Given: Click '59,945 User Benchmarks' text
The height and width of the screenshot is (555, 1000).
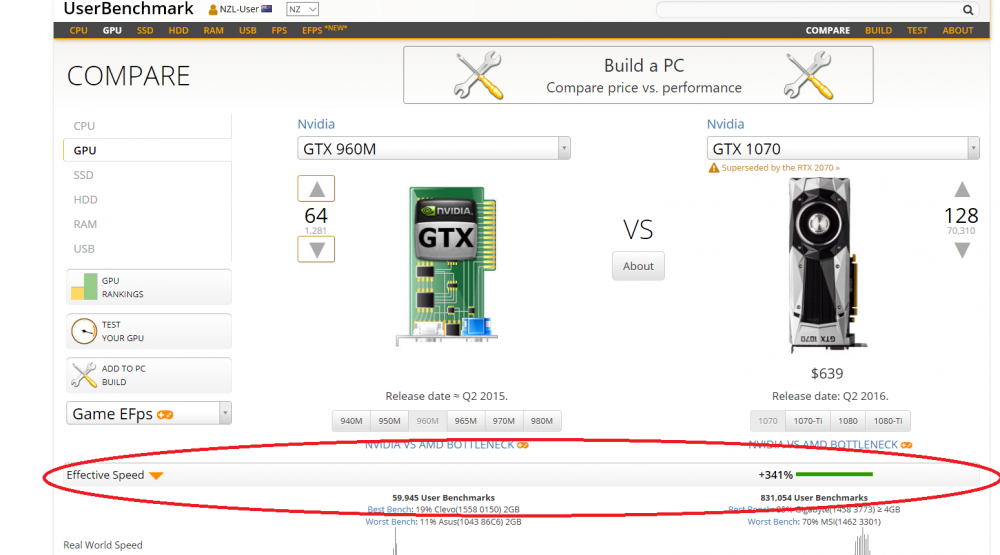Looking at the screenshot, I should (443, 498).
